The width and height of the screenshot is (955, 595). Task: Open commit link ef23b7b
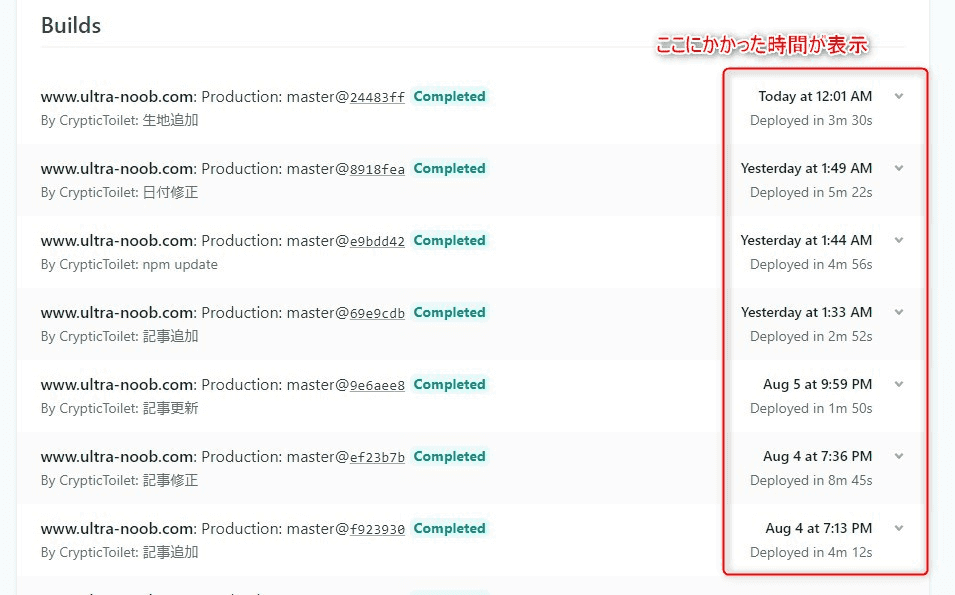coord(377,457)
